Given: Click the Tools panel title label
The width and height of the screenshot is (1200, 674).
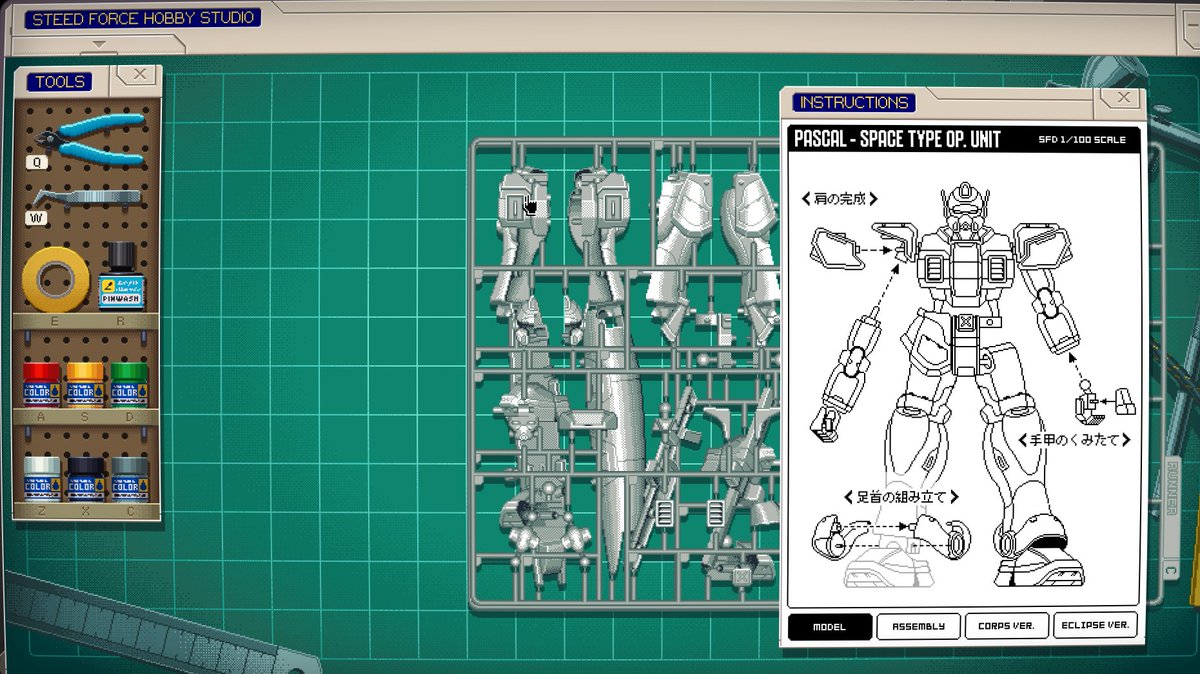Looking at the screenshot, I should tap(60, 82).
